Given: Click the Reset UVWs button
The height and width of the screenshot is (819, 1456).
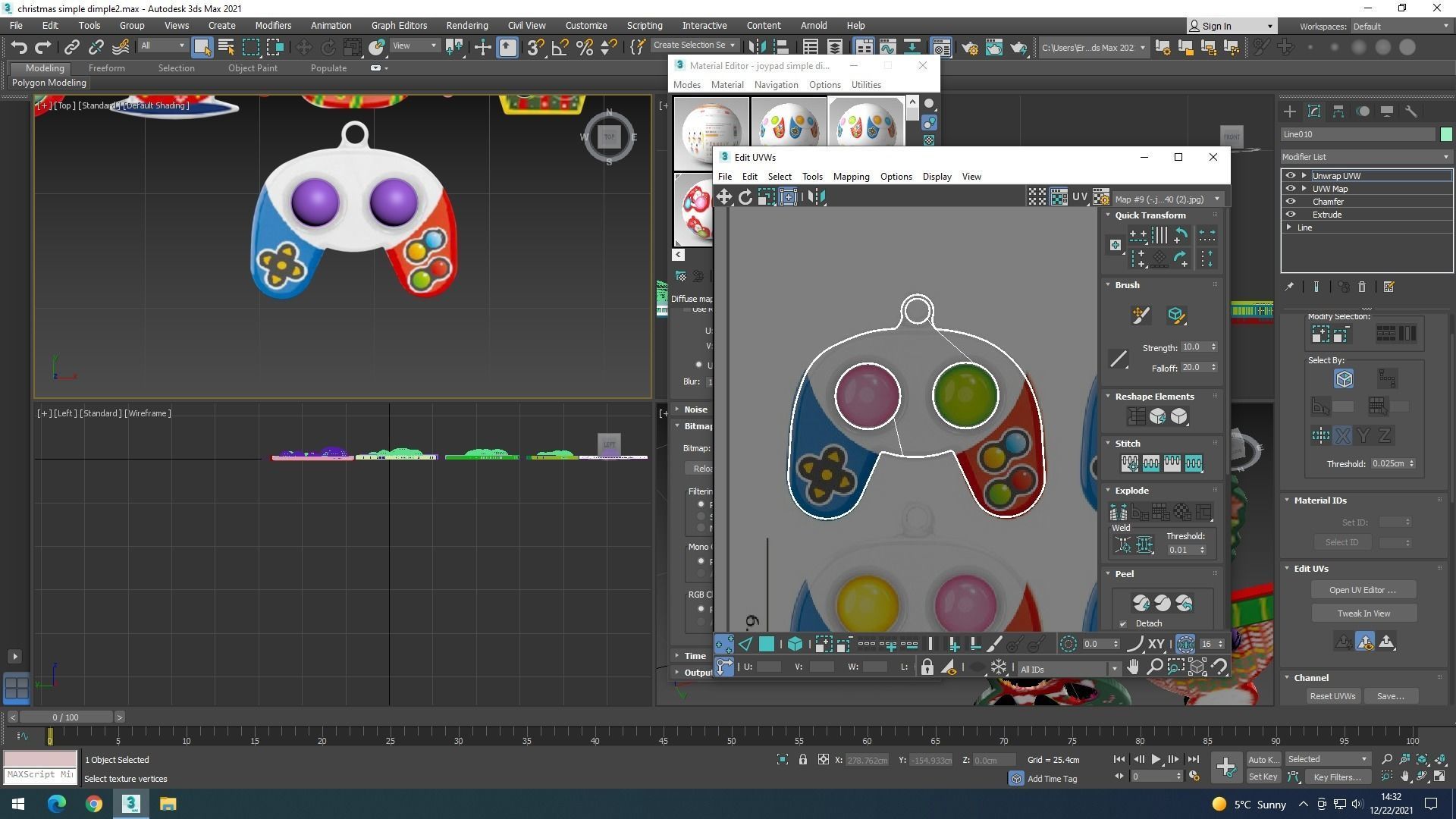Looking at the screenshot, I should click(x=1332, y=696).
